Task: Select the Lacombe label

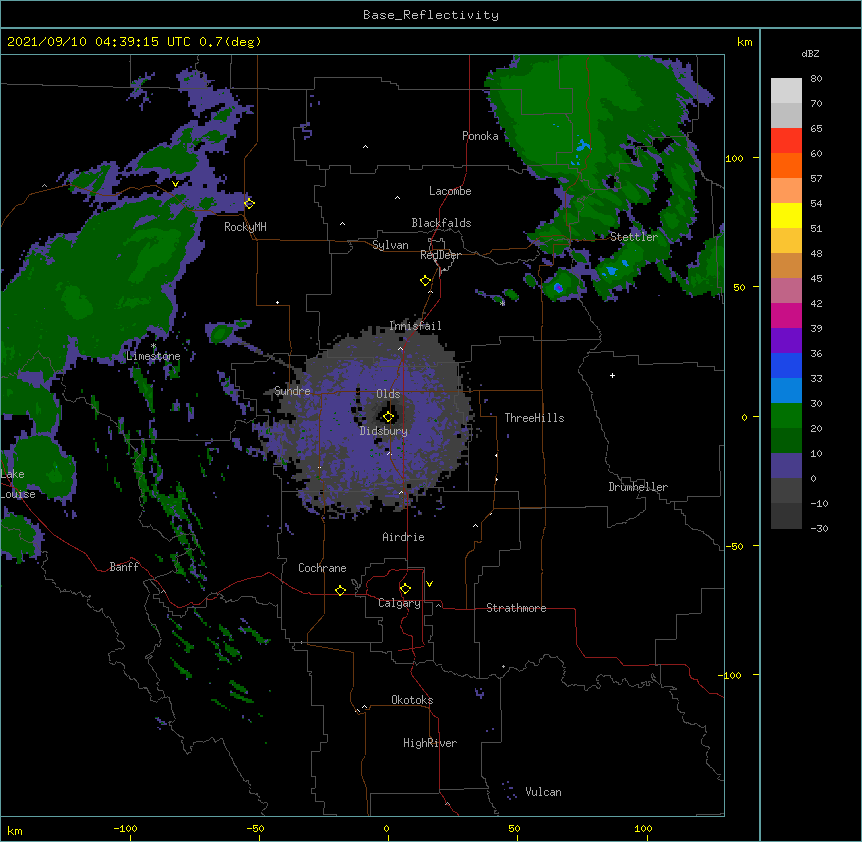Action: [x=450, y=191]
